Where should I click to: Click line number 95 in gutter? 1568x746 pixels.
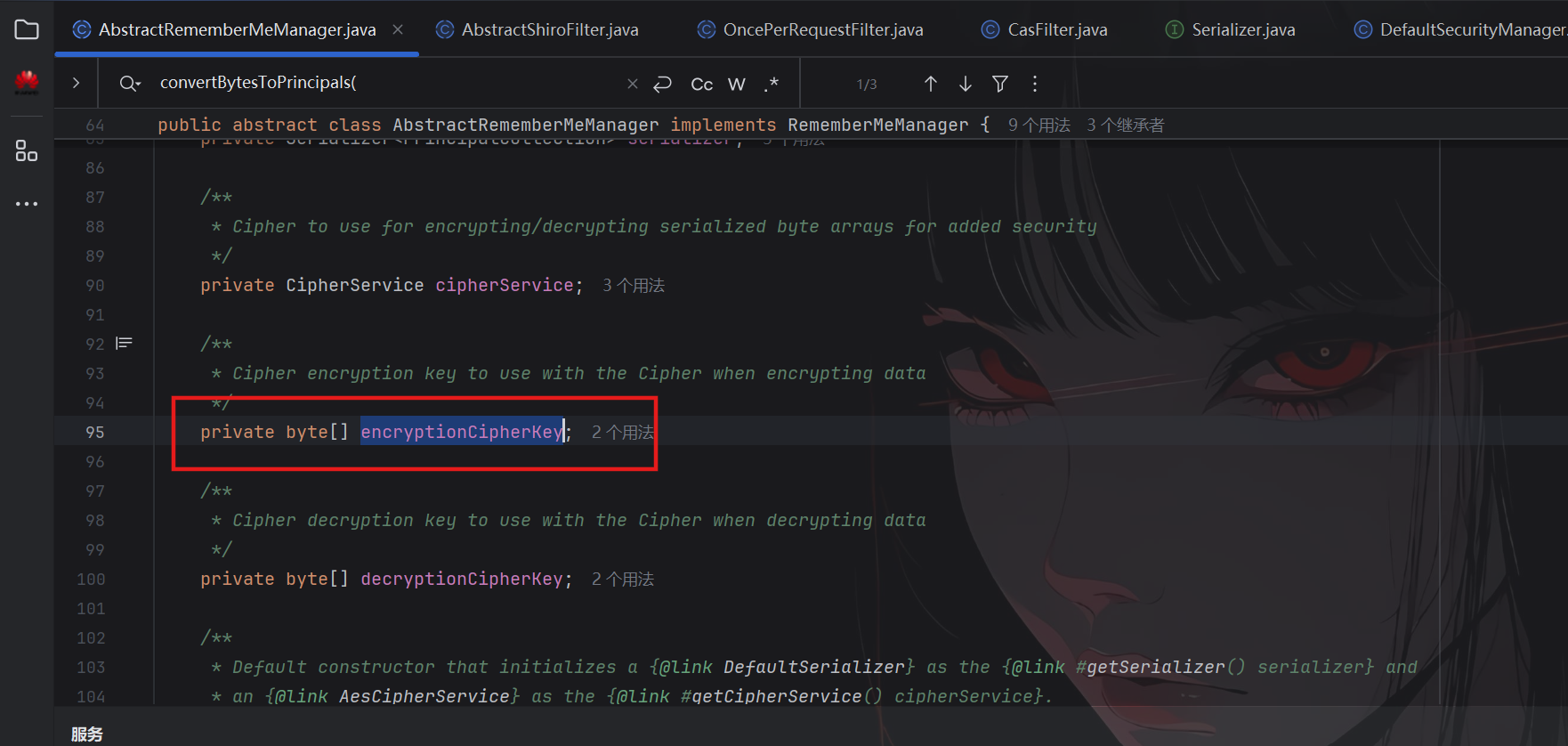(95, 432)
